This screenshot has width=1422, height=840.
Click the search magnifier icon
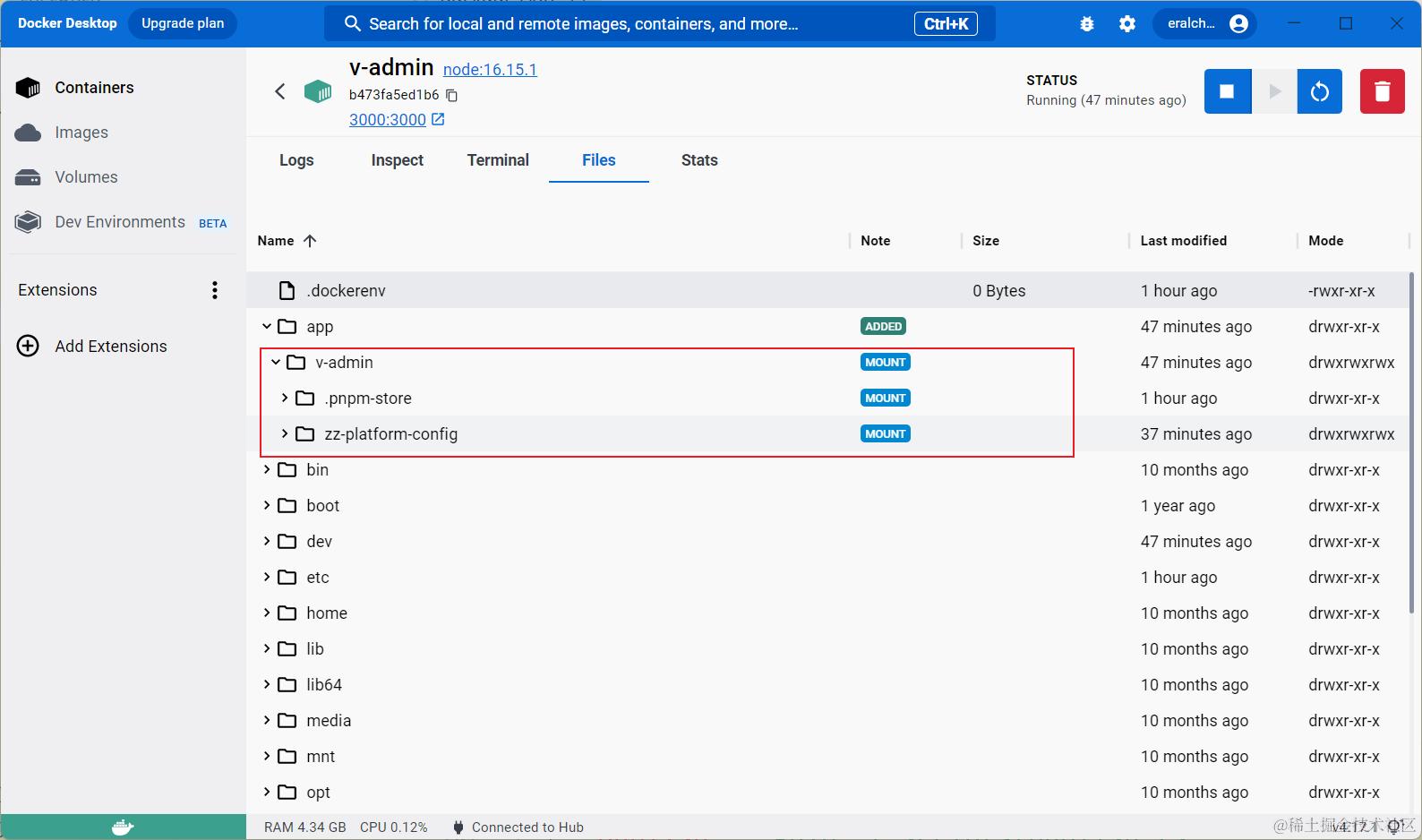pyautogui.click(x=353, y=24)
